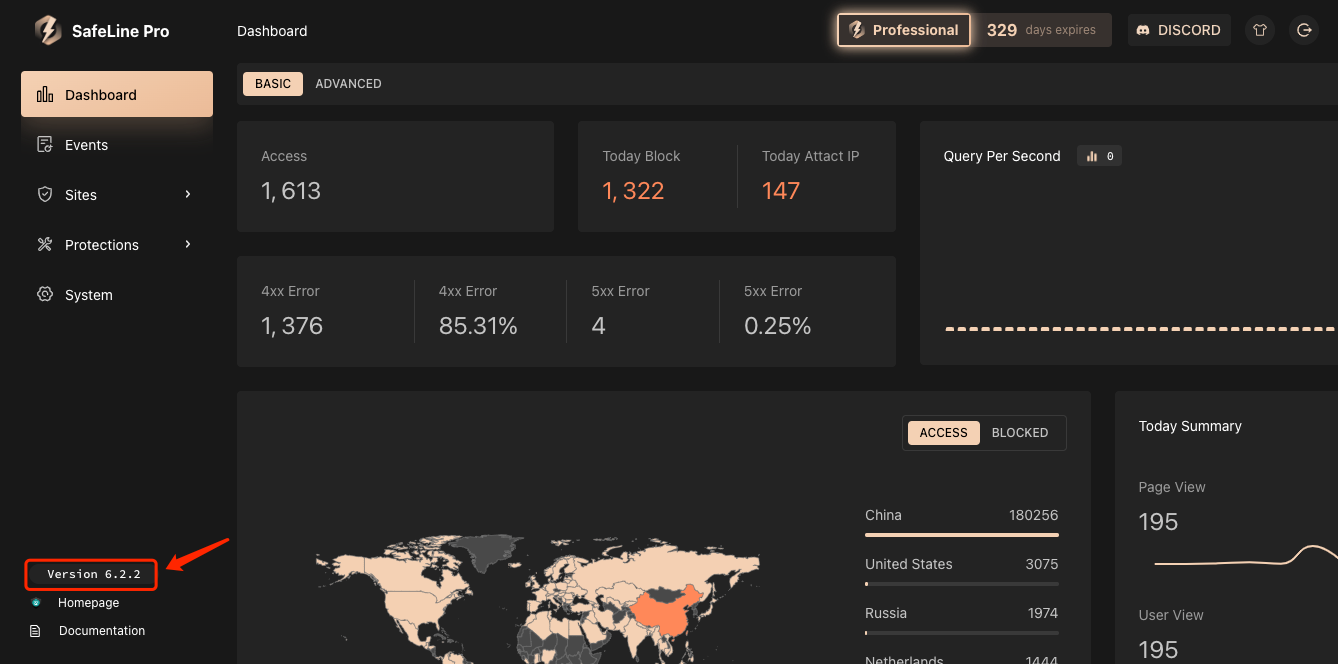Open the DISCORD button
The height and width of the screenshot is (664, 1338).
coord(1179,30)
